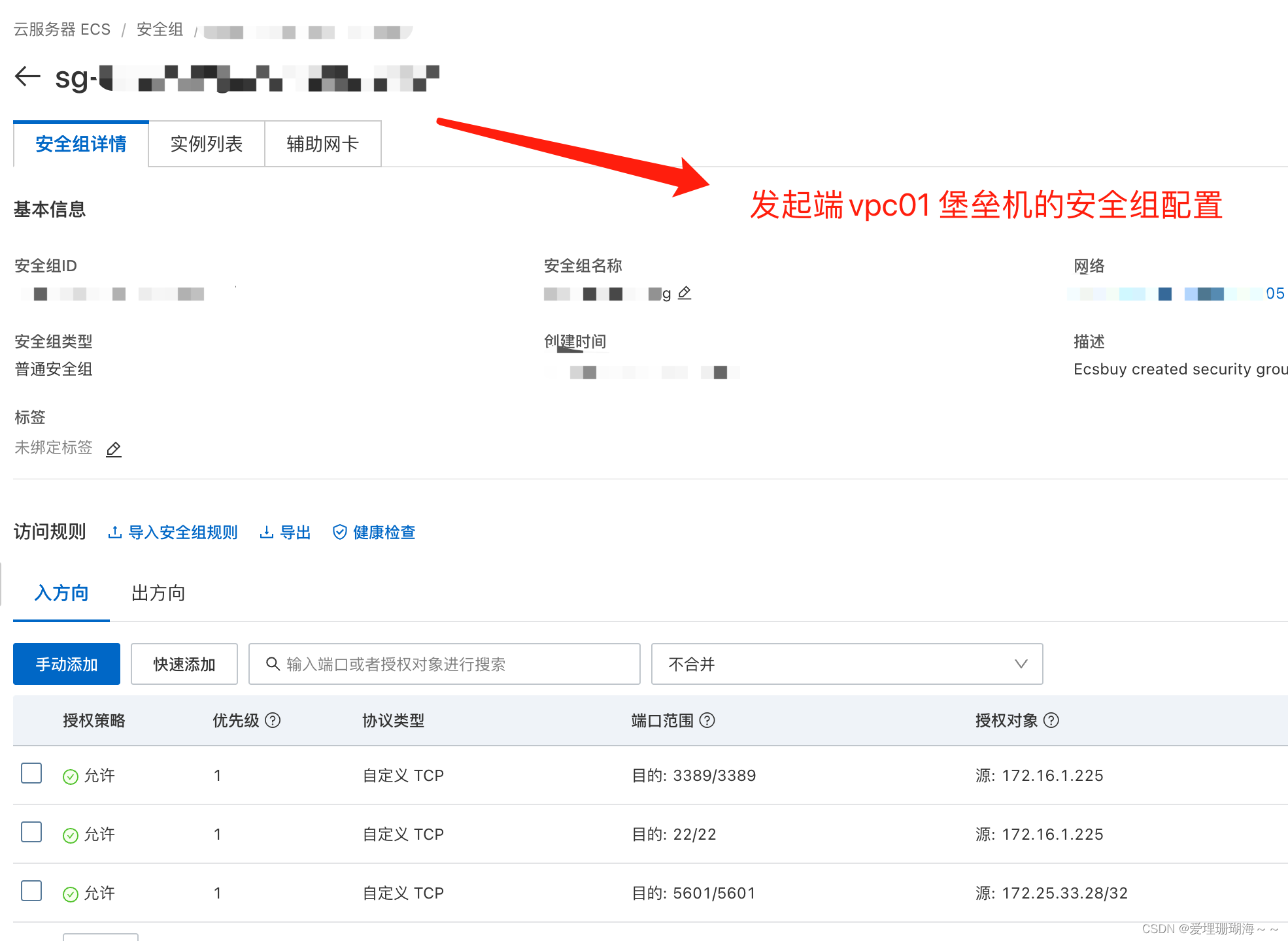Click the 手动添加 button

click(67, 664)
